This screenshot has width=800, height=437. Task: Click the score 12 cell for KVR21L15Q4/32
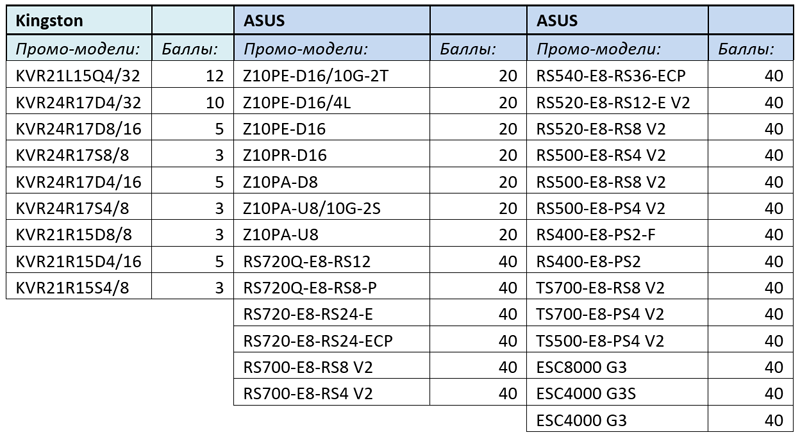[193, 75]
